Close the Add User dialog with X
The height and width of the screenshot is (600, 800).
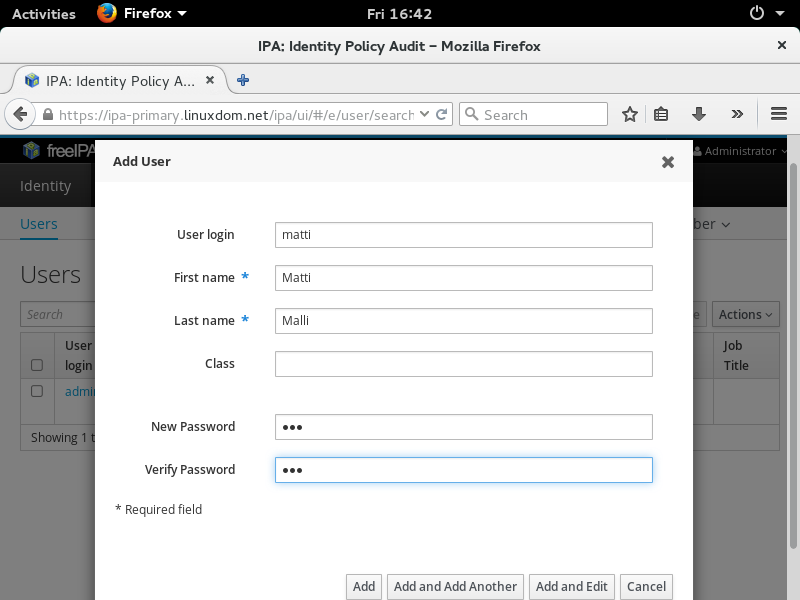point(668,162)
